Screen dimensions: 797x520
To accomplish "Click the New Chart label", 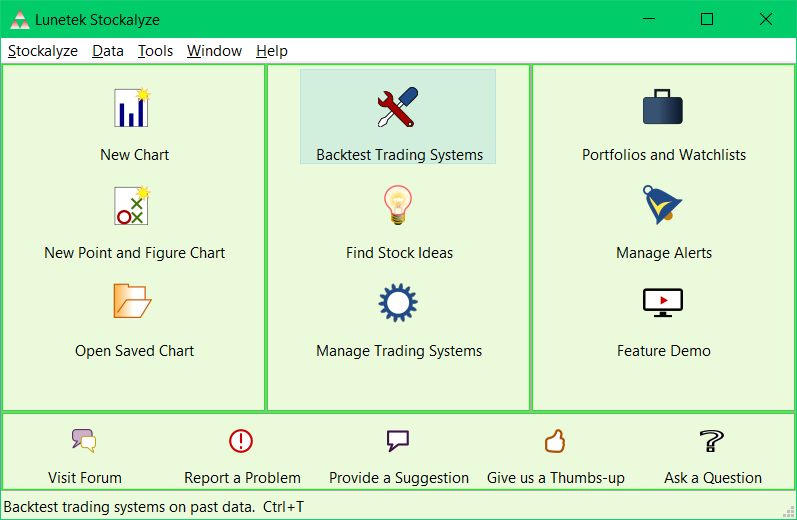I will [x=134, y=155].
